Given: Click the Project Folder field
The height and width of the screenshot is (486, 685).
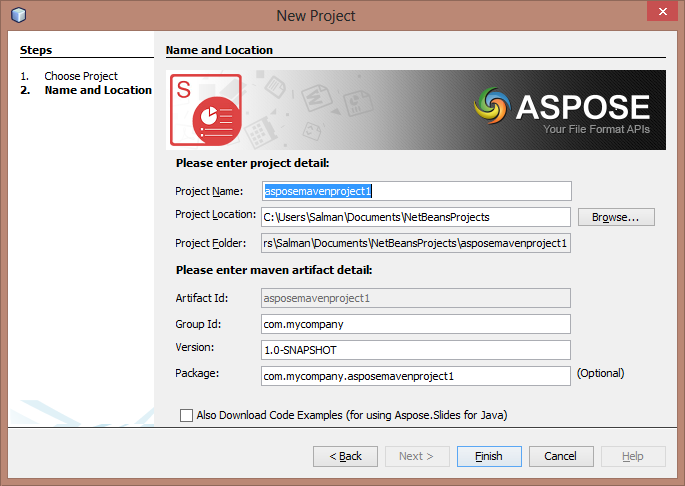Looking at the screenshot, I should click(x=416, y=243).
